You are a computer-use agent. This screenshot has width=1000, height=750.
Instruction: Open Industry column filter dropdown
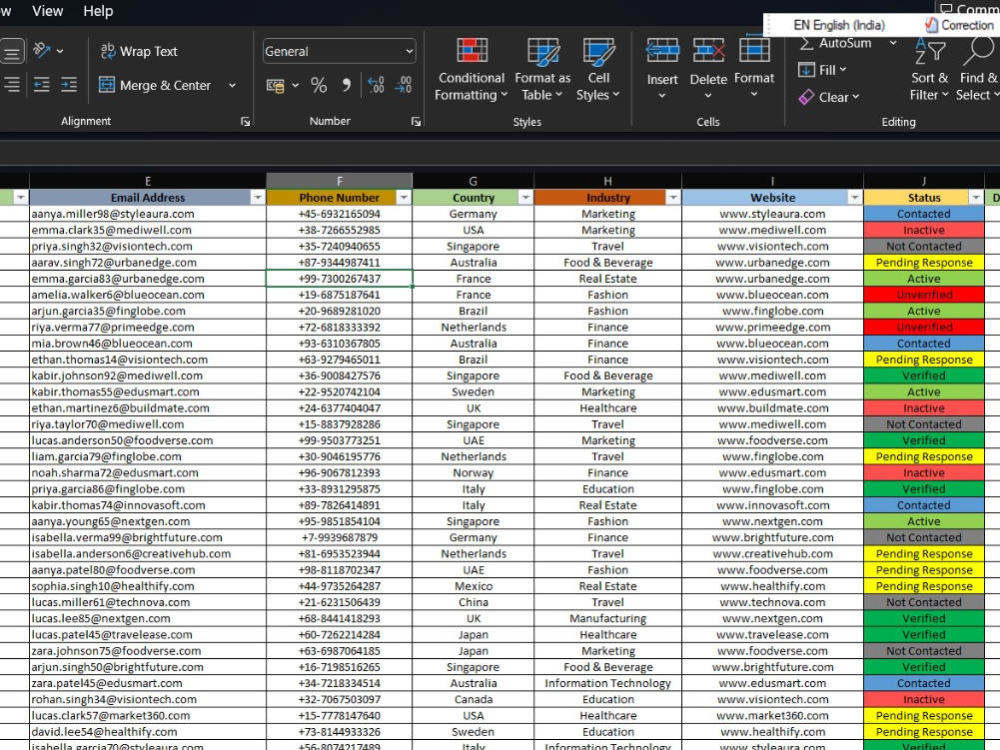click(x=673, y=198)
